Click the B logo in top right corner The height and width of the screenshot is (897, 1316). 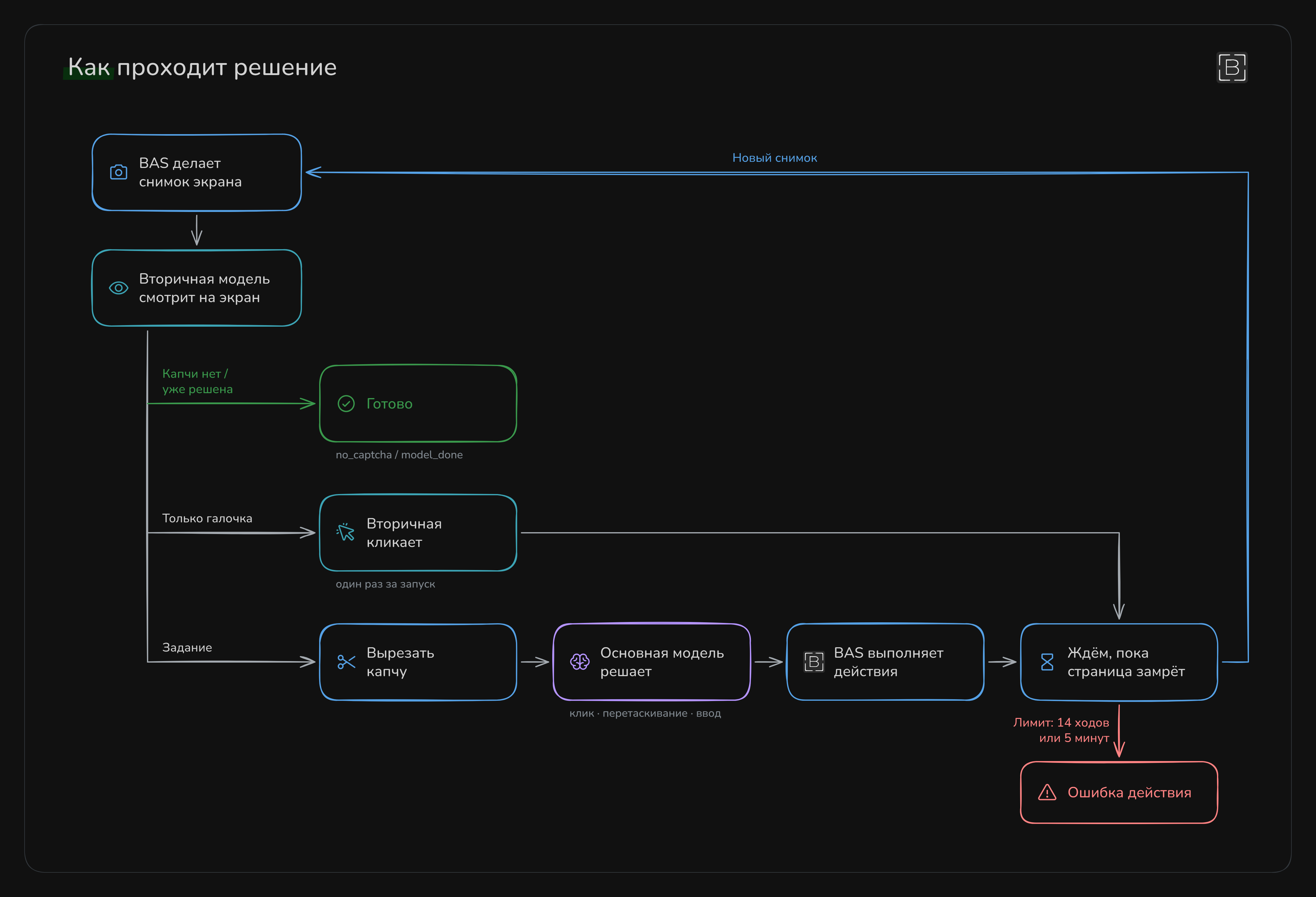pos(1232,67)
